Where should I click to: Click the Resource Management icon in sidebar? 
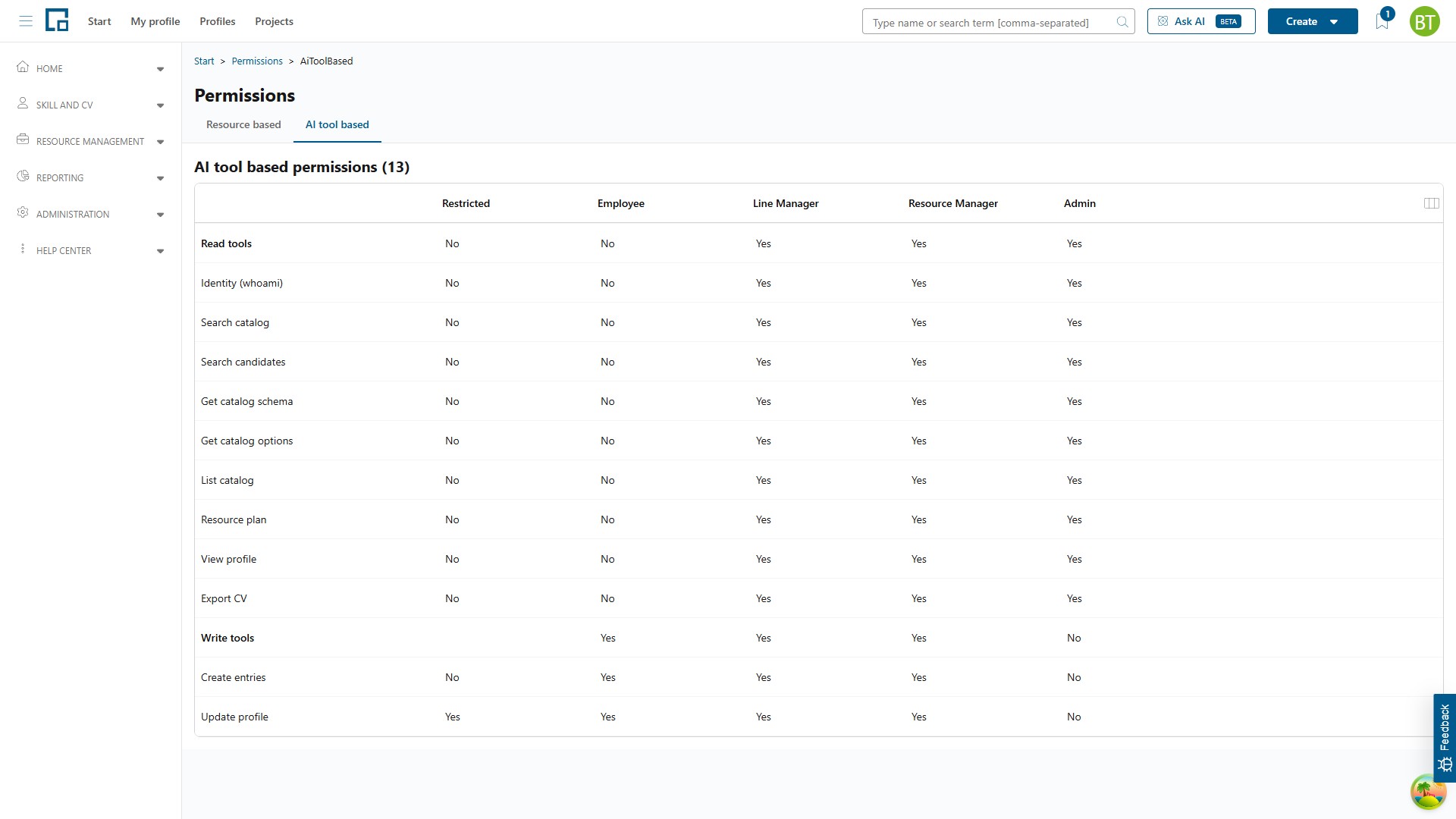click(x=23, y=140)
